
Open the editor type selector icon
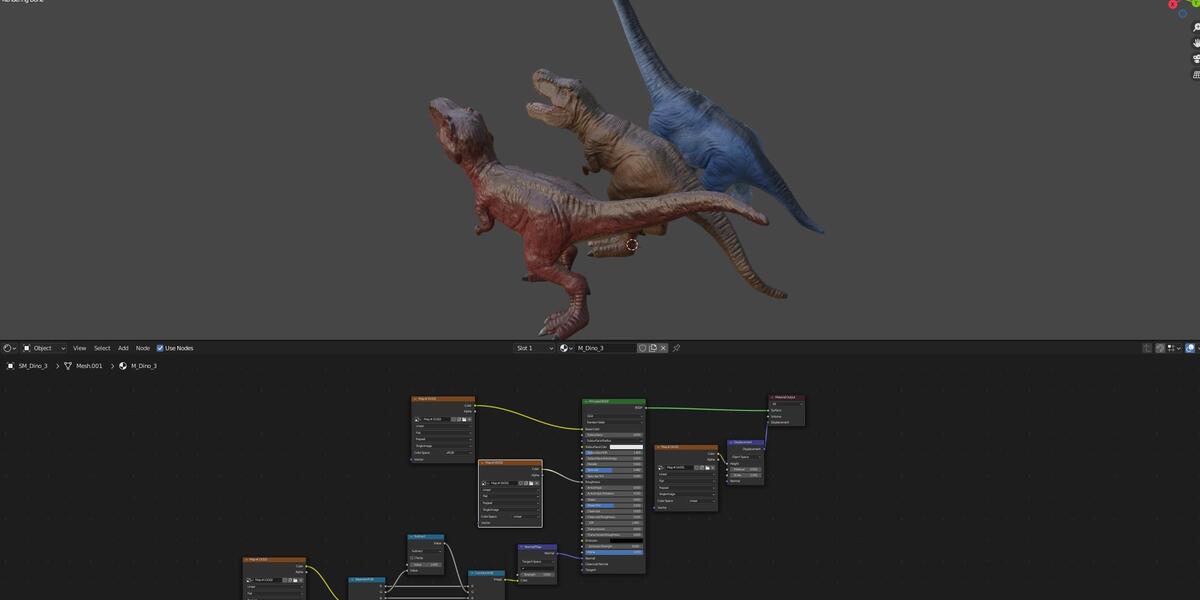[9, 348]
